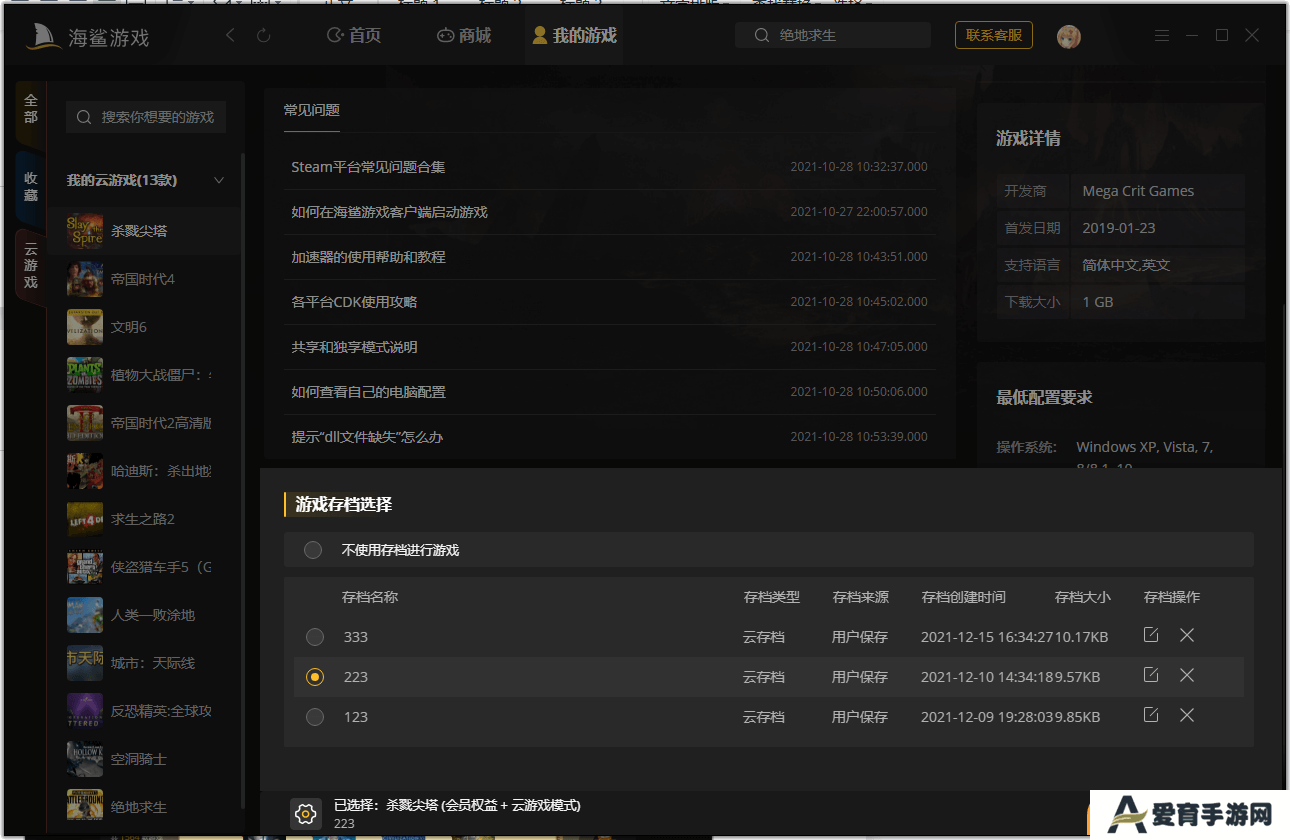
Task: Delete the 223 save archive
Action: point(1187,675)
